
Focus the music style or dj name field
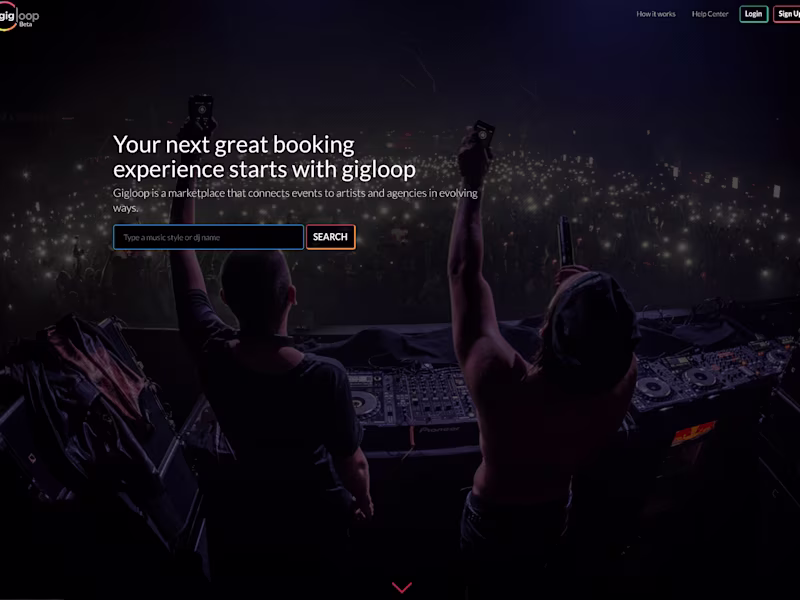[x=208, y=237]
